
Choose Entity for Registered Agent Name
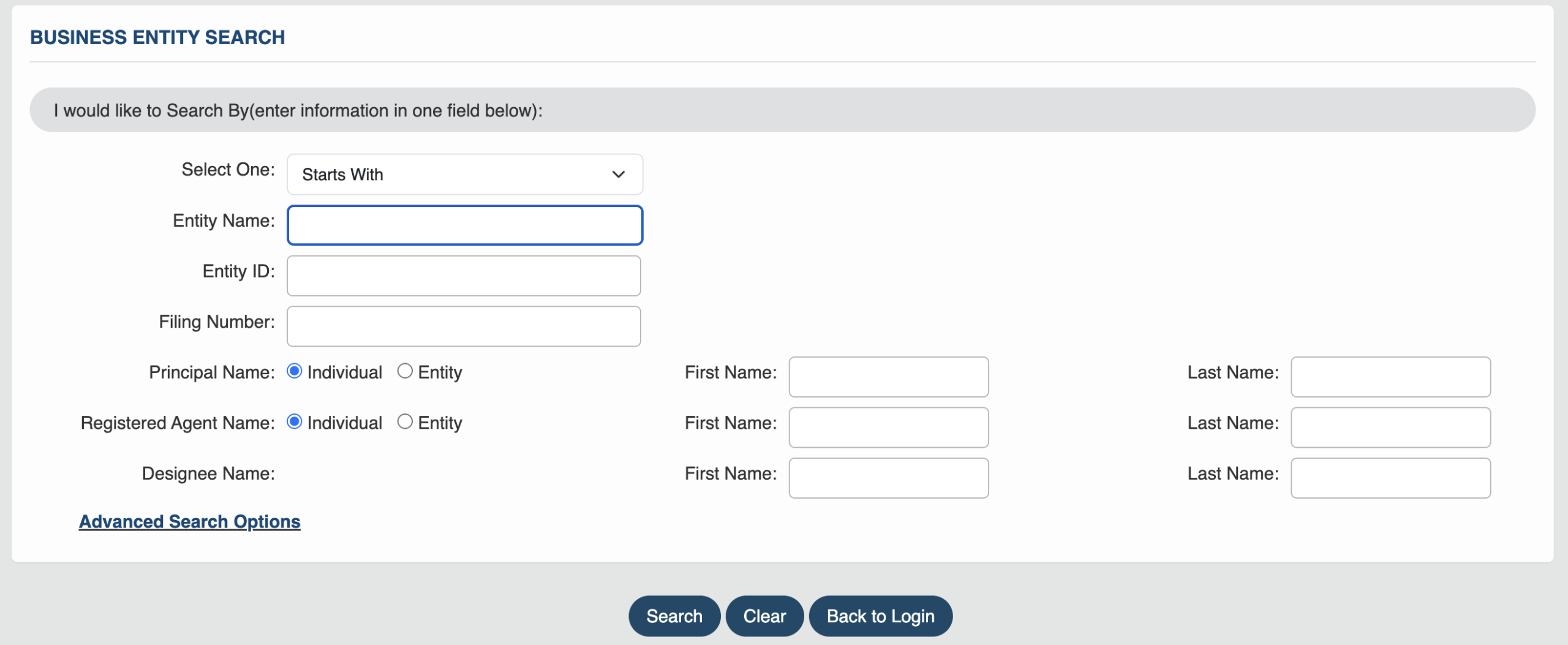pyautogui.click(x=405, y=422)
